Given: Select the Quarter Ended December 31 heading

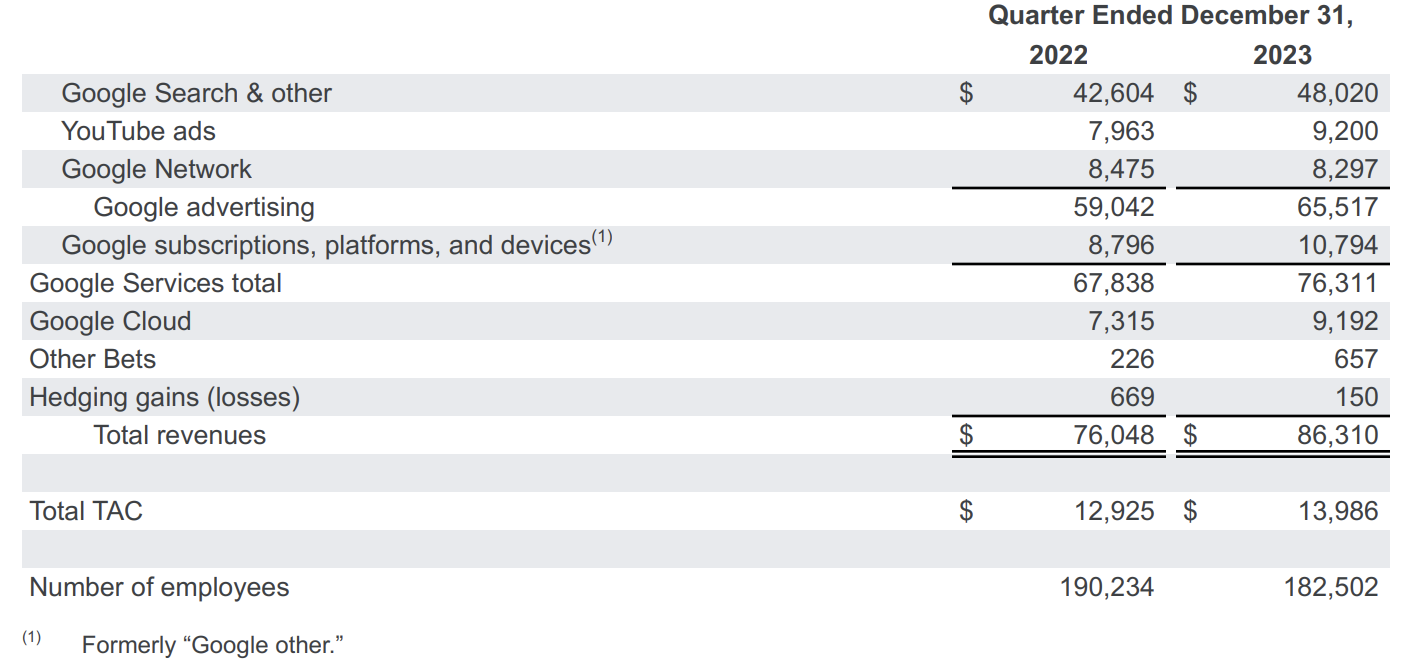Looking at the screenshot, I should pyautogui.click(x=1170, y=16).
